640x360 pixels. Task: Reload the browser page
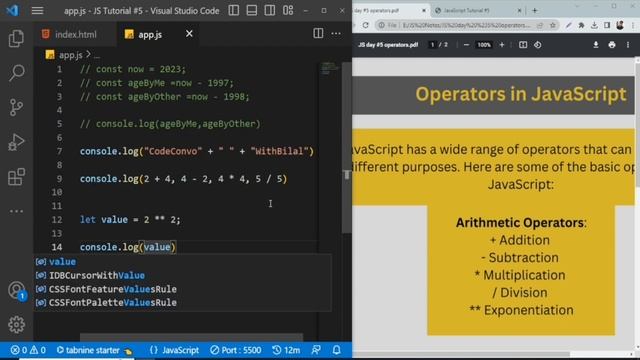click(x=365, y=25)
